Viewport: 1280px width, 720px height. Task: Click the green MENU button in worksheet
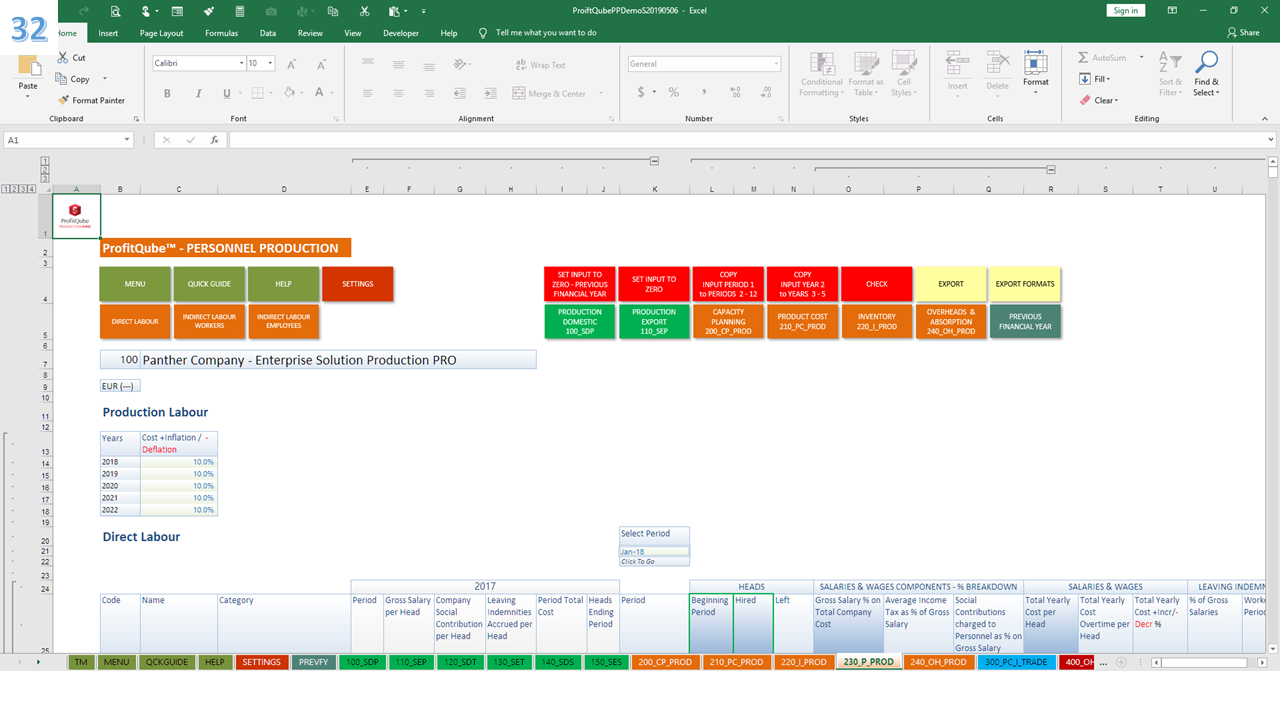tap(135, 284)
